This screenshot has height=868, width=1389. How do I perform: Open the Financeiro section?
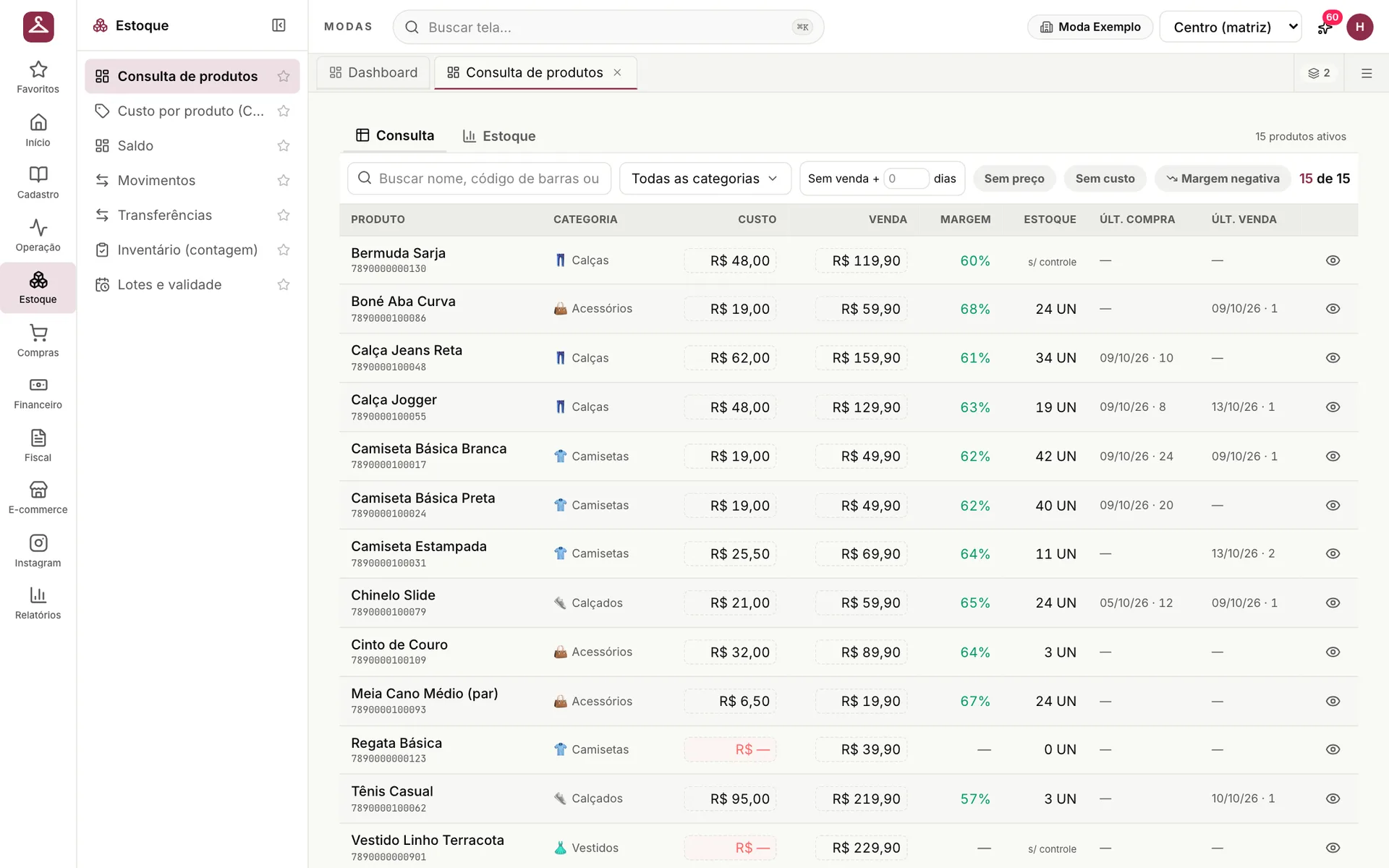pyautogui.click(x=38, y=393)
